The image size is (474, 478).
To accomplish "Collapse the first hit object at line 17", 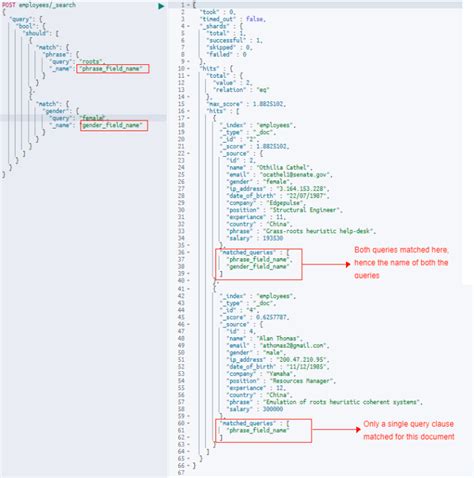I will click(x=188, y=118).
